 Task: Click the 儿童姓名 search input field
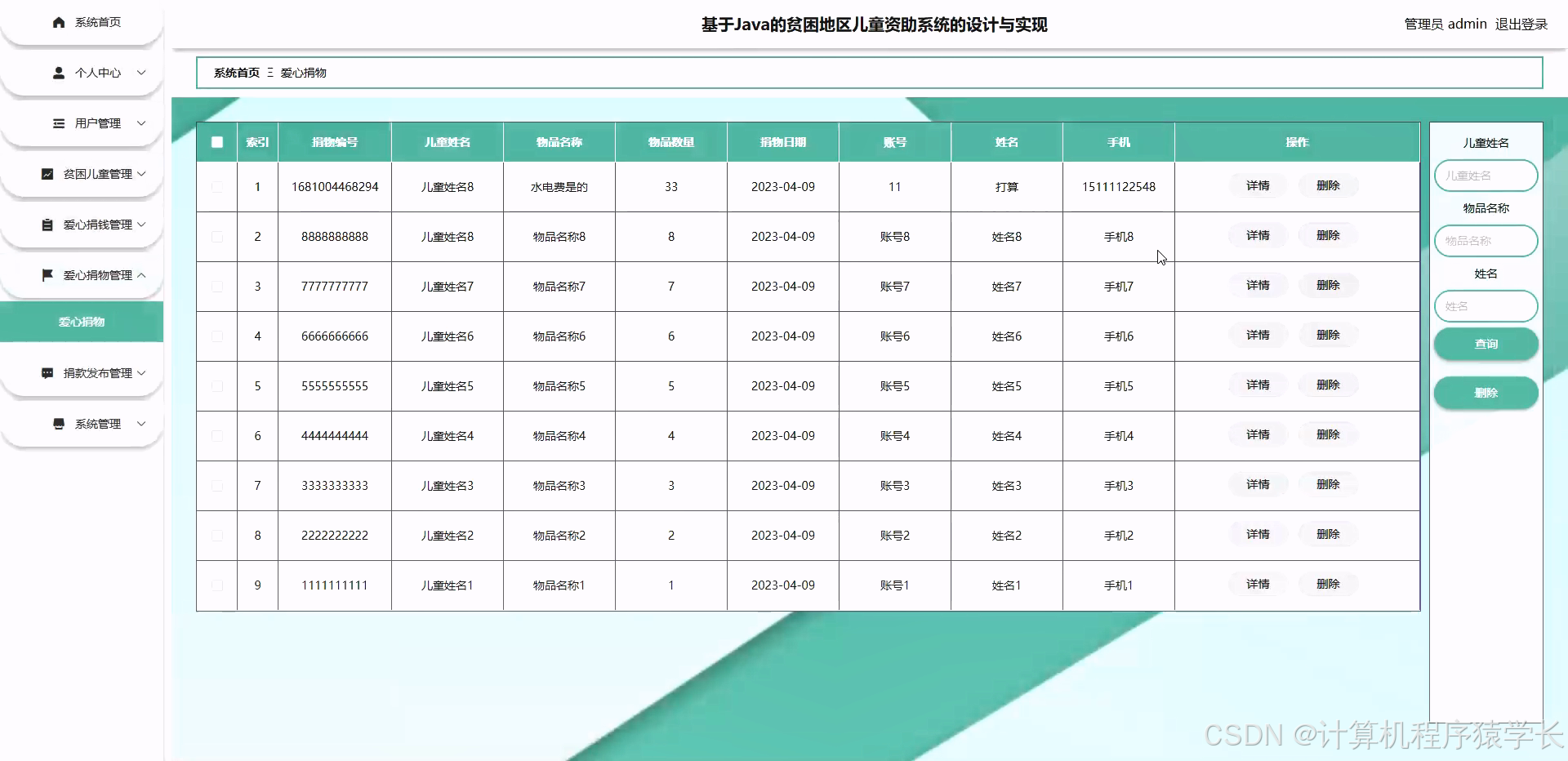click(1485, 175)
